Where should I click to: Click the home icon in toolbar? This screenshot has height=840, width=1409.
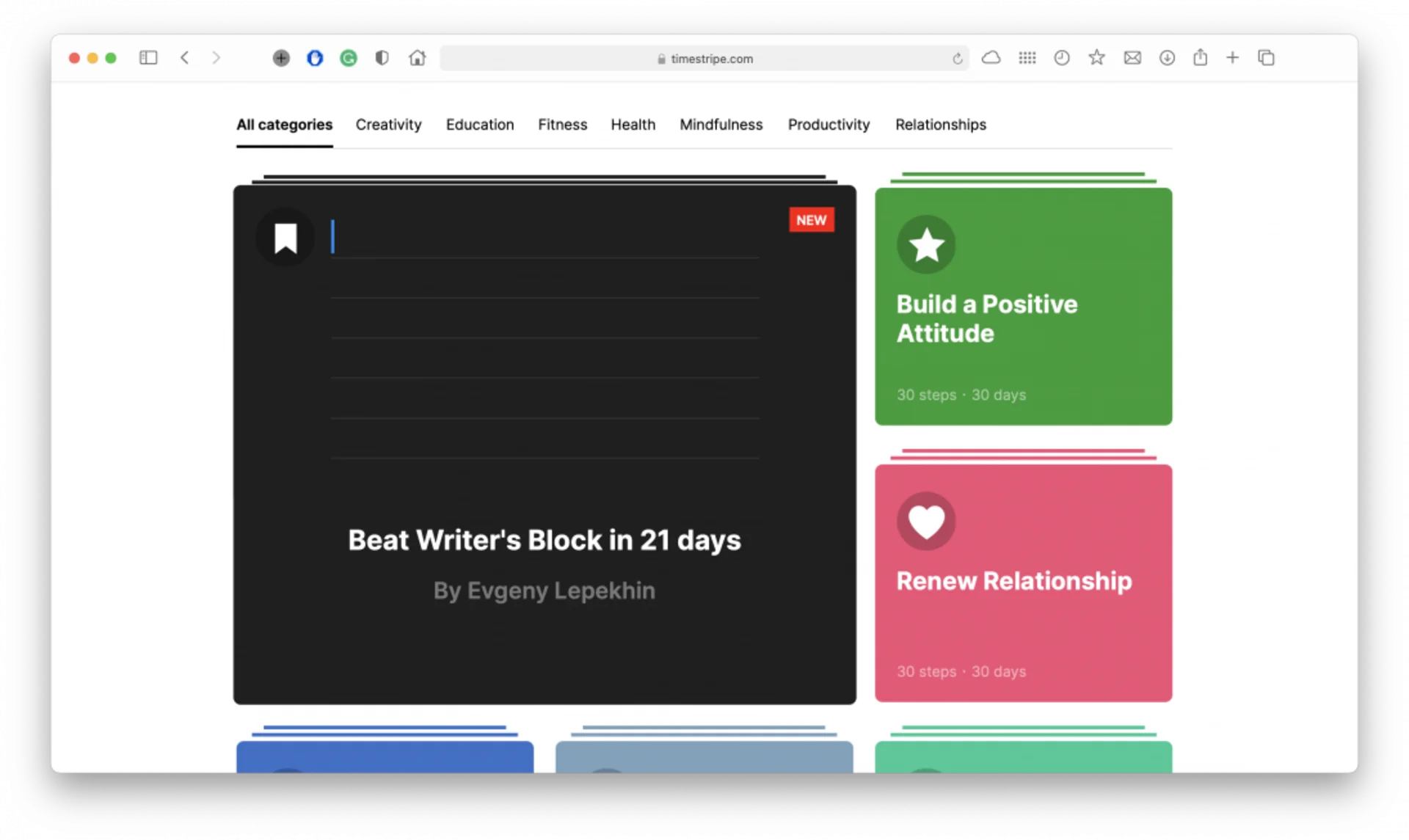(417, 58)
